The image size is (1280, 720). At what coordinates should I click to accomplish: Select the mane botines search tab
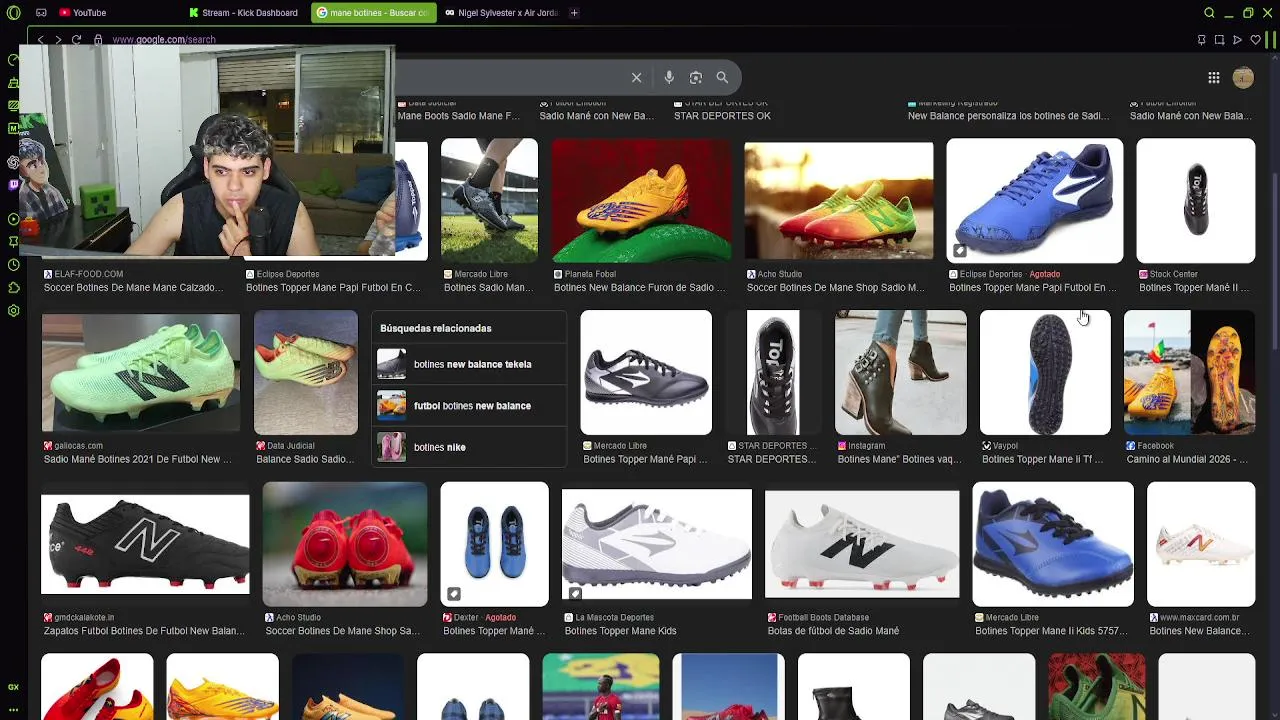click(373, 13)
